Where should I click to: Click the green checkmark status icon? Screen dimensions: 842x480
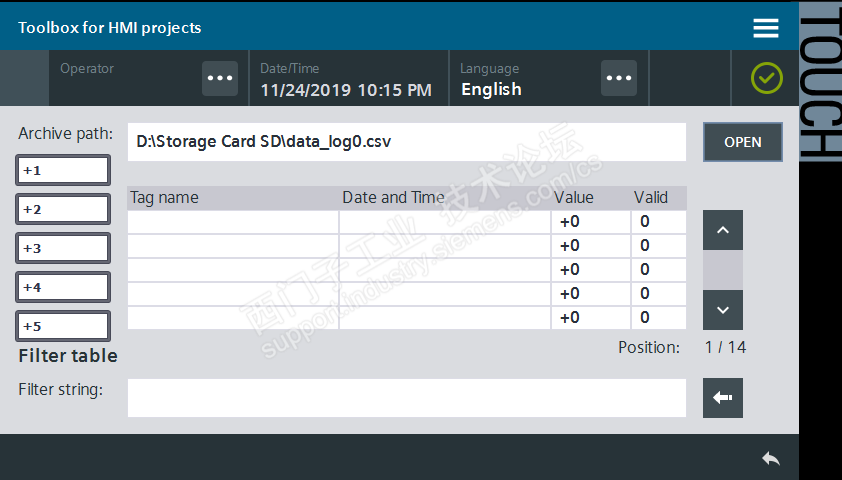[767, 78]
